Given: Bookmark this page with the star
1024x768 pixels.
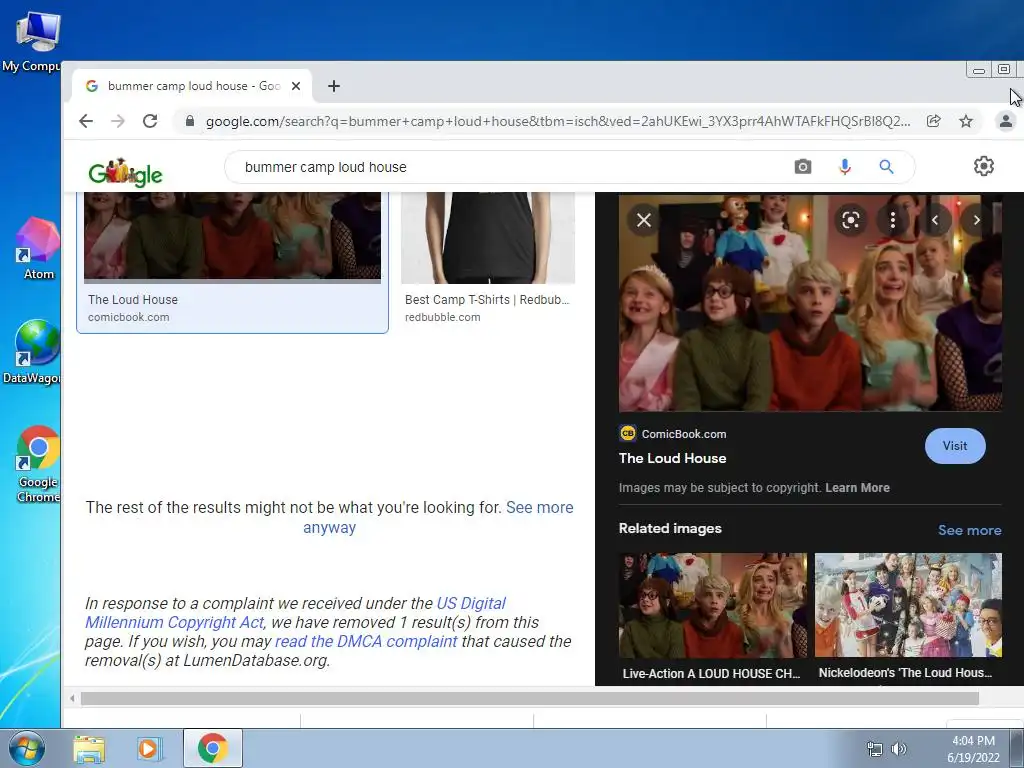Looking at the screenshot, I should coord(966,121).
